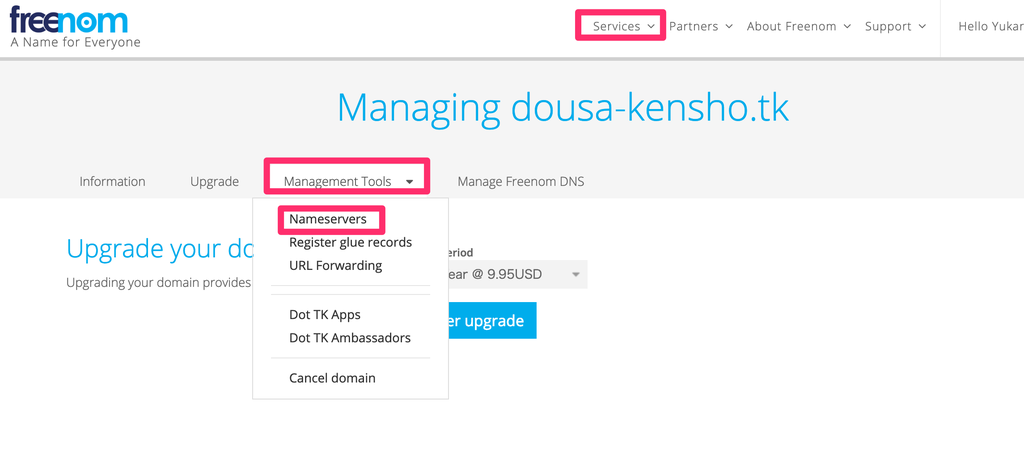Select Cancel domain option
The width and height of the screenshot is (1024, 471).
pyautogui.click(x=332, y=378)
